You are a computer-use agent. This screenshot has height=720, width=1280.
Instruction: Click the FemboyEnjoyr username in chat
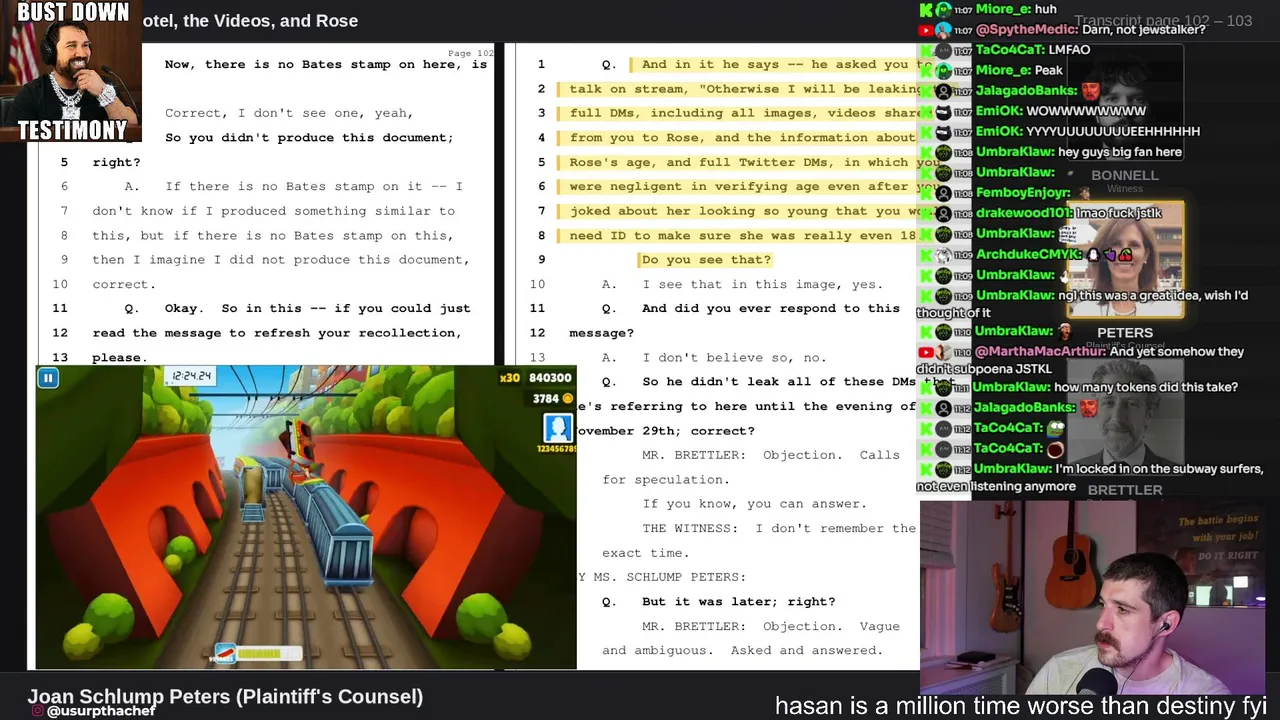[1022, 193]
